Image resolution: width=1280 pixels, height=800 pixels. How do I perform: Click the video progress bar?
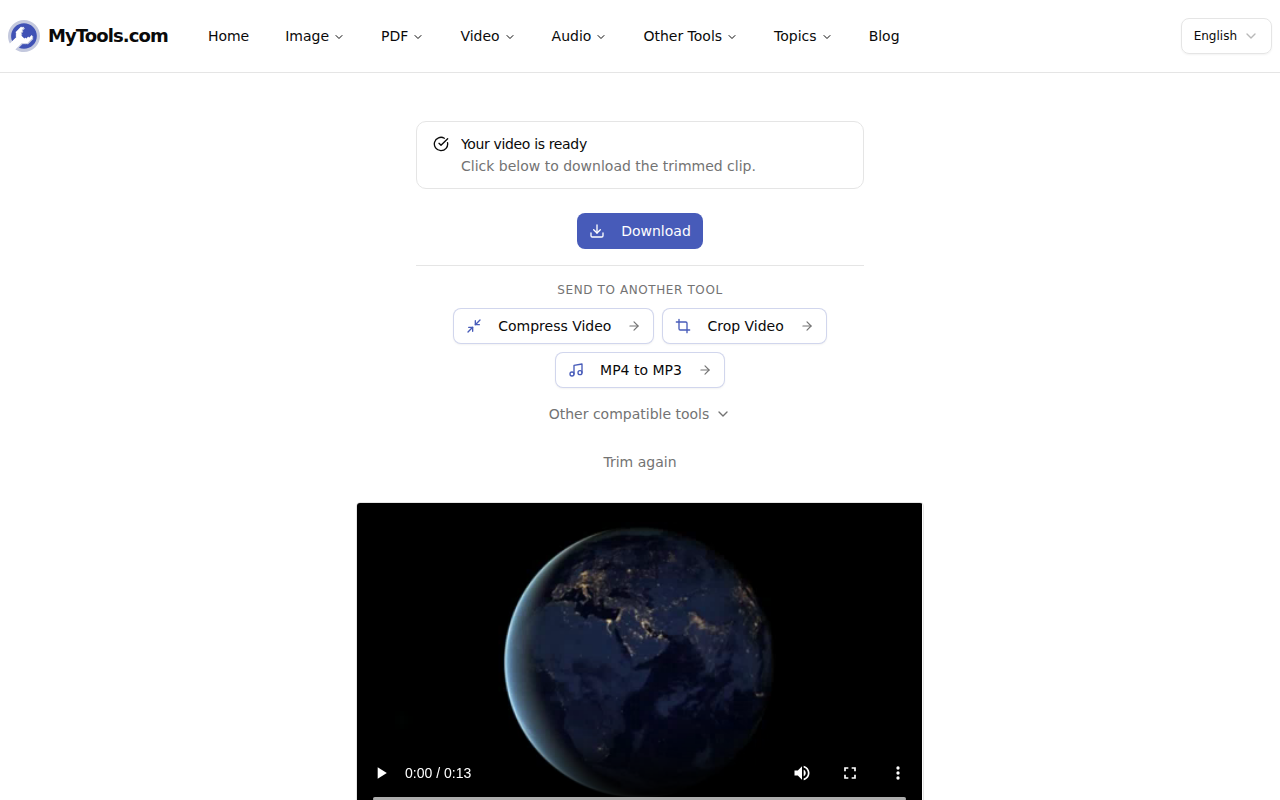tap(639, 797)
